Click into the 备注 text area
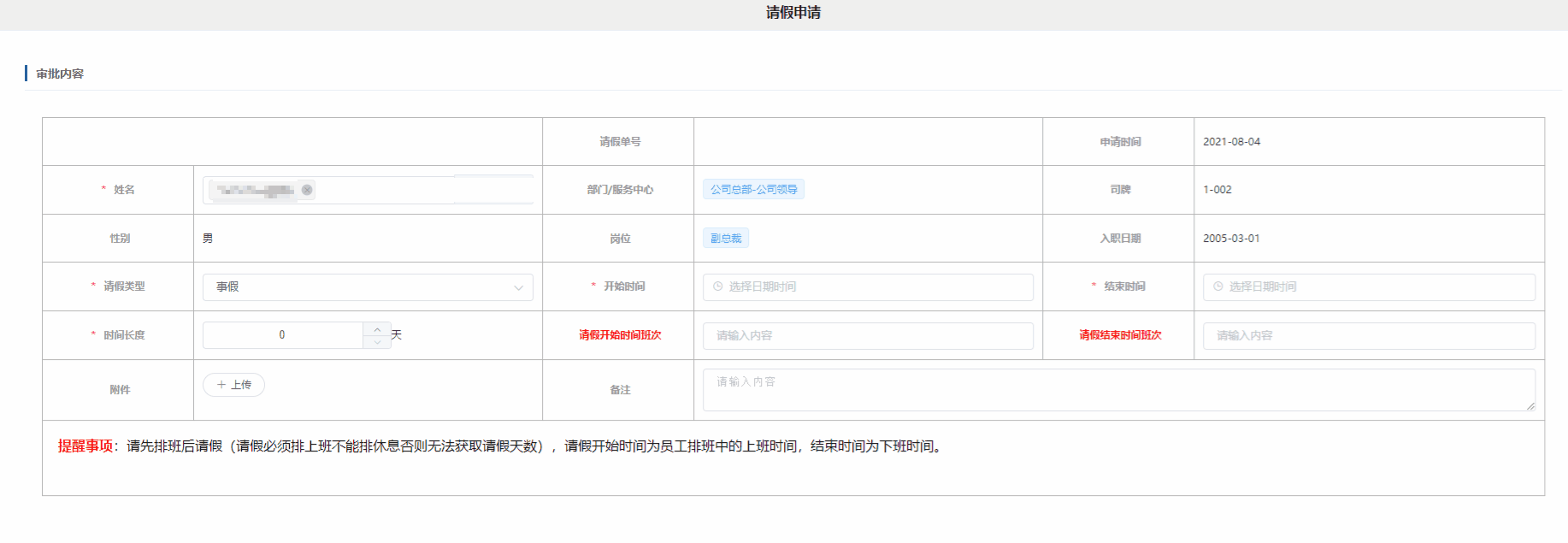 click(x=1111, y=390)
